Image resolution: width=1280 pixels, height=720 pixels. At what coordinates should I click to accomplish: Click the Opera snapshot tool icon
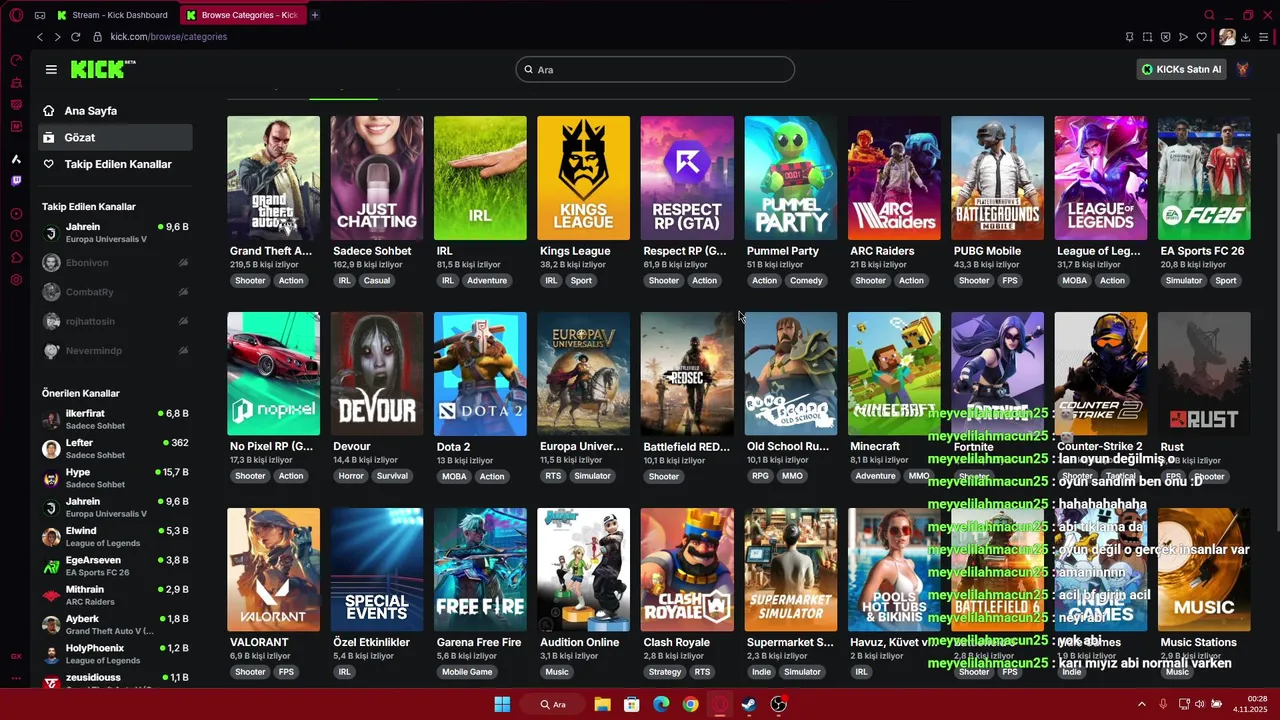click(1147, 37)
